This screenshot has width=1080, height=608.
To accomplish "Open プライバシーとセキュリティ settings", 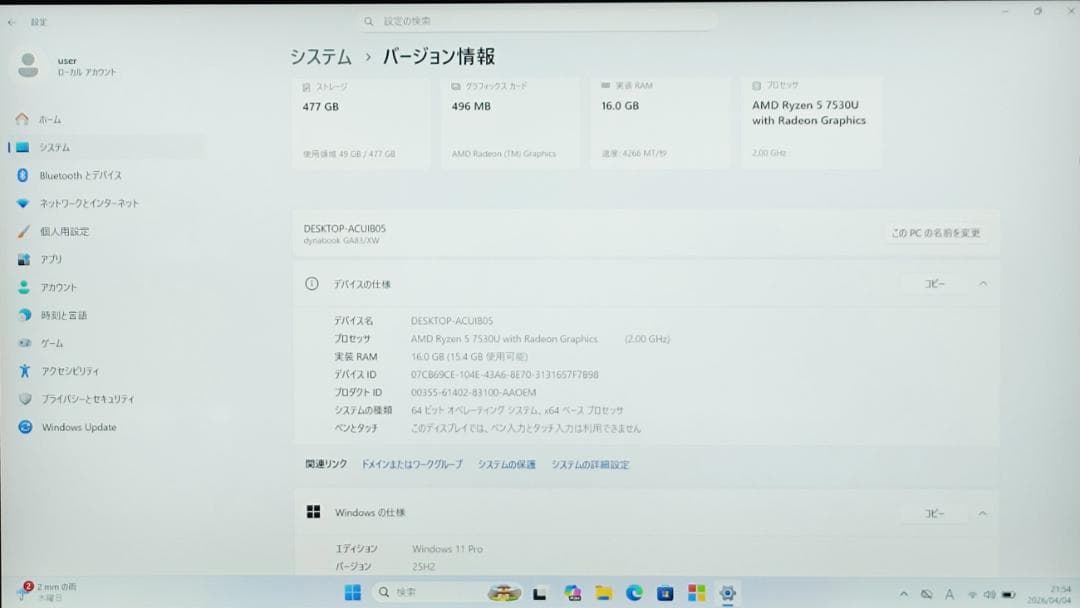I will point(90,398).
